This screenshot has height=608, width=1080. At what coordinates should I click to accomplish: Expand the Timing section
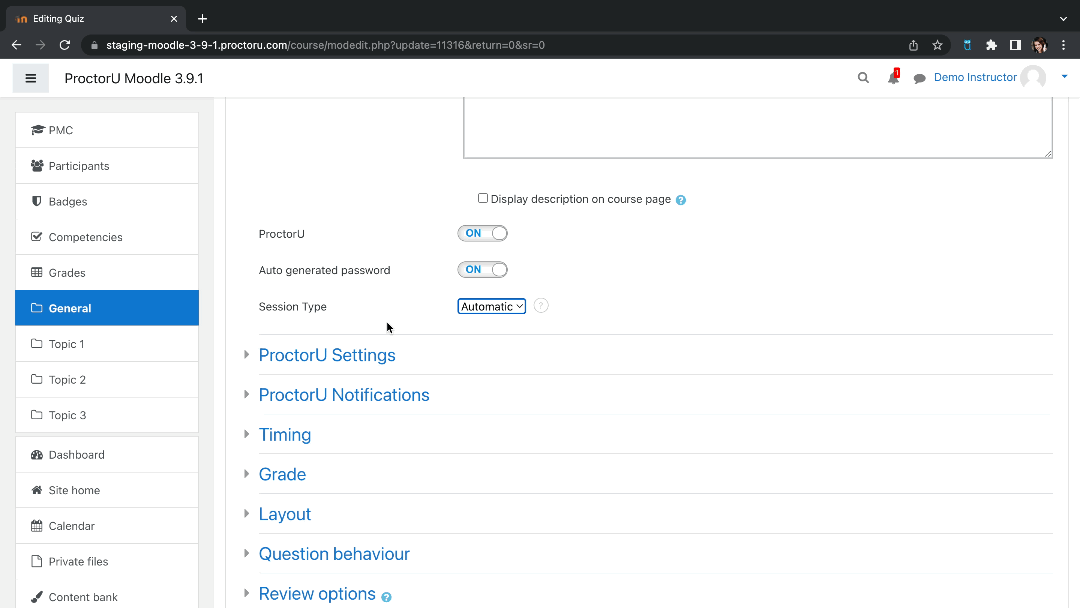click(x=284, y=434)
